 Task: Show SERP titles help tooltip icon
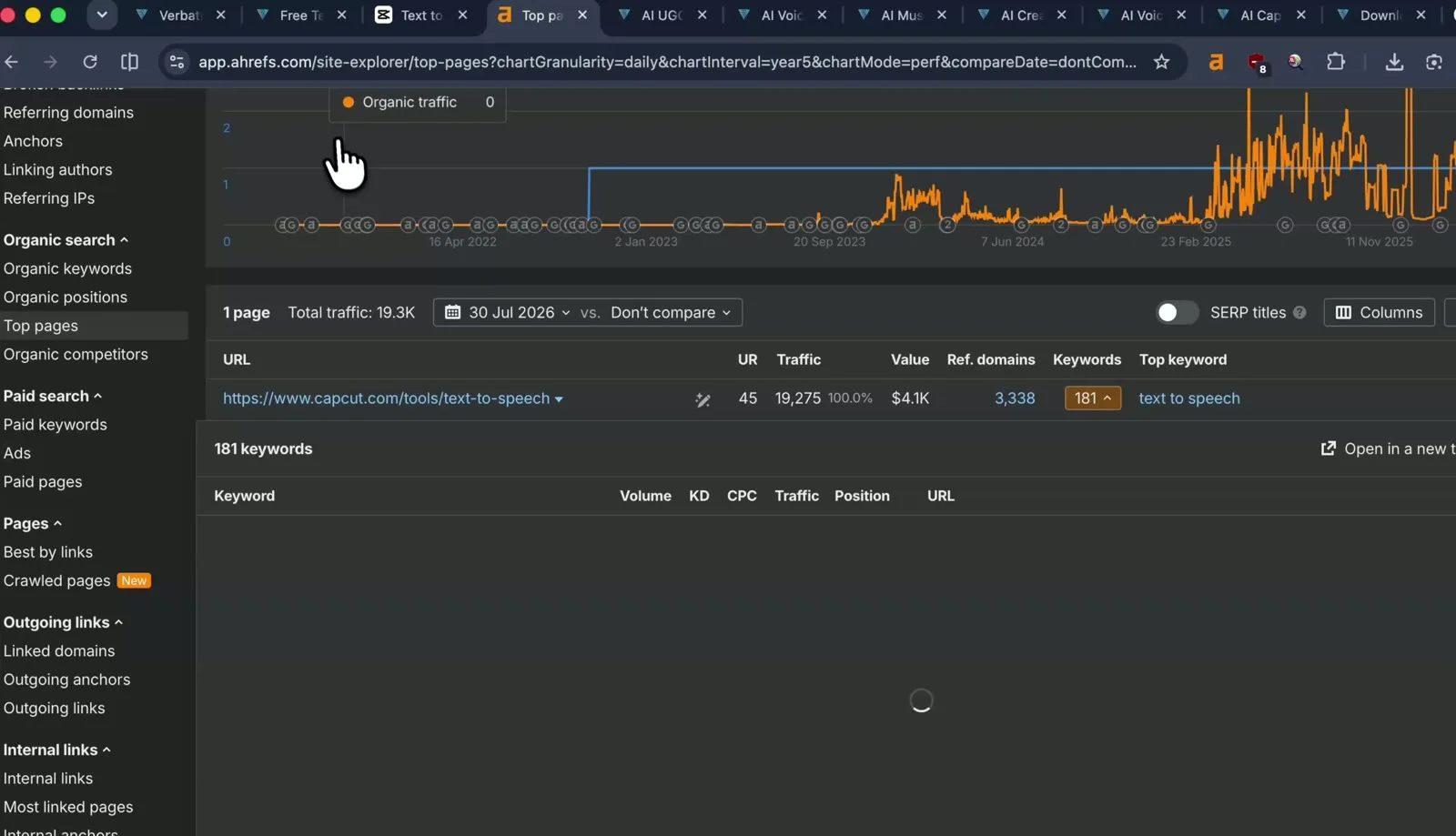pos(1299,313)
